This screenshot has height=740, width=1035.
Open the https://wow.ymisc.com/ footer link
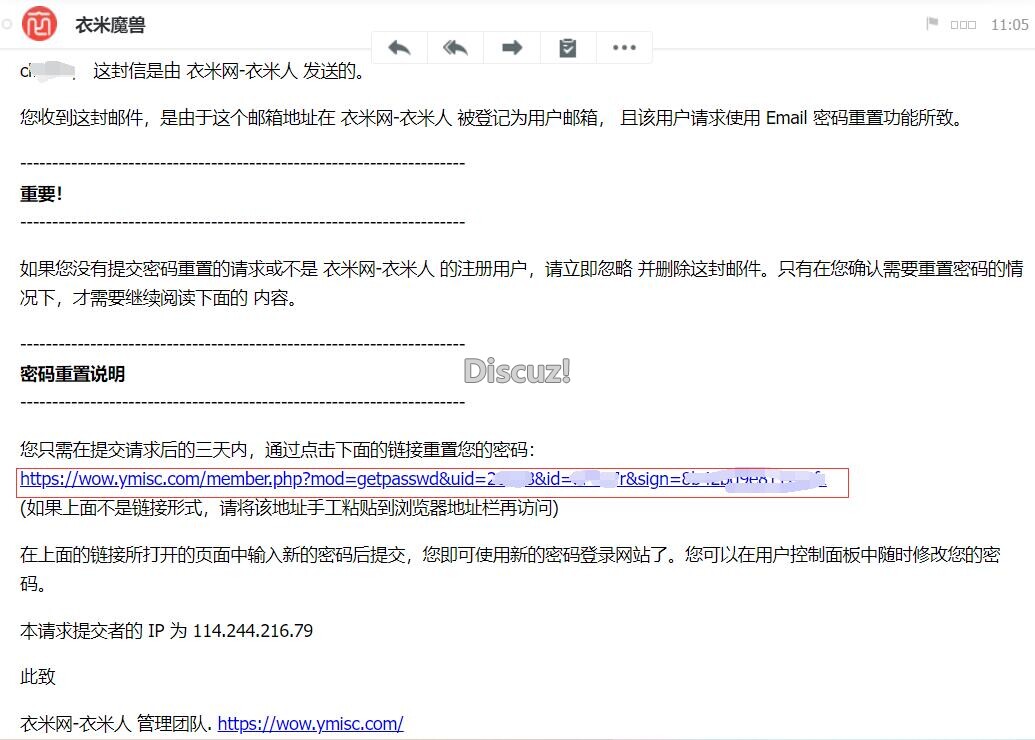(310, 723)
